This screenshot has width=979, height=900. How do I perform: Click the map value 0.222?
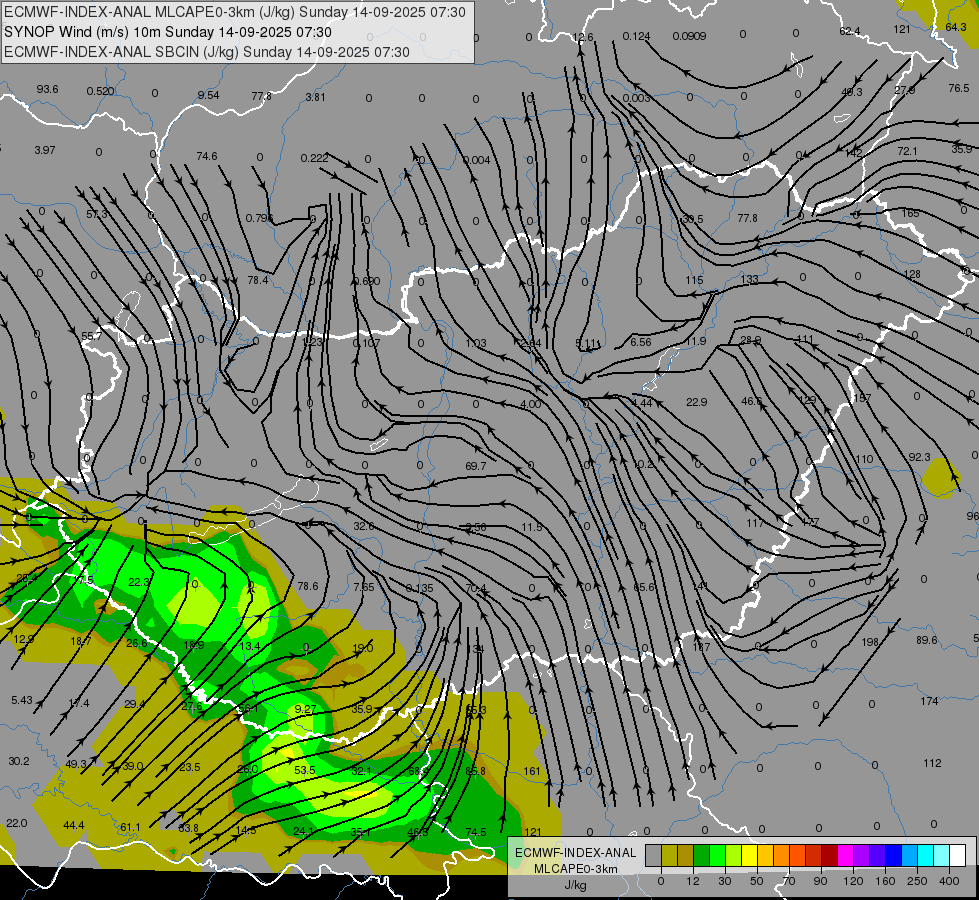point(315,158)
